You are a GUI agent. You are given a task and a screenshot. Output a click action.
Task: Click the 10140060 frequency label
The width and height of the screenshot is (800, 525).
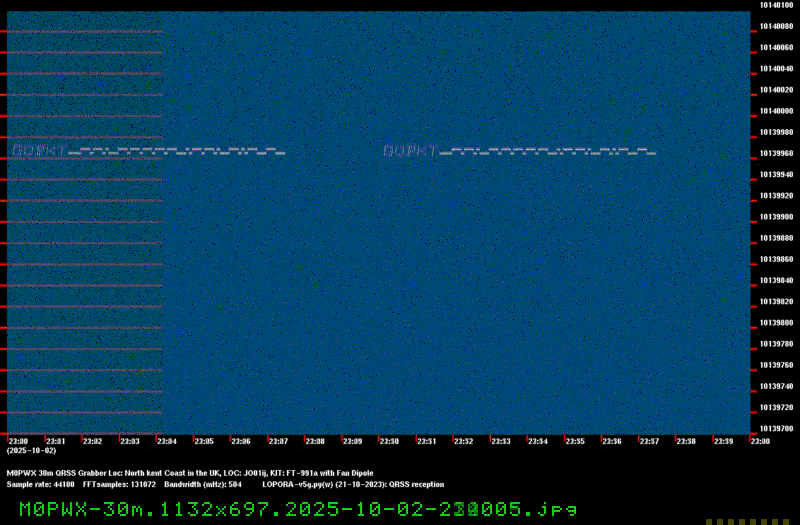777,47
